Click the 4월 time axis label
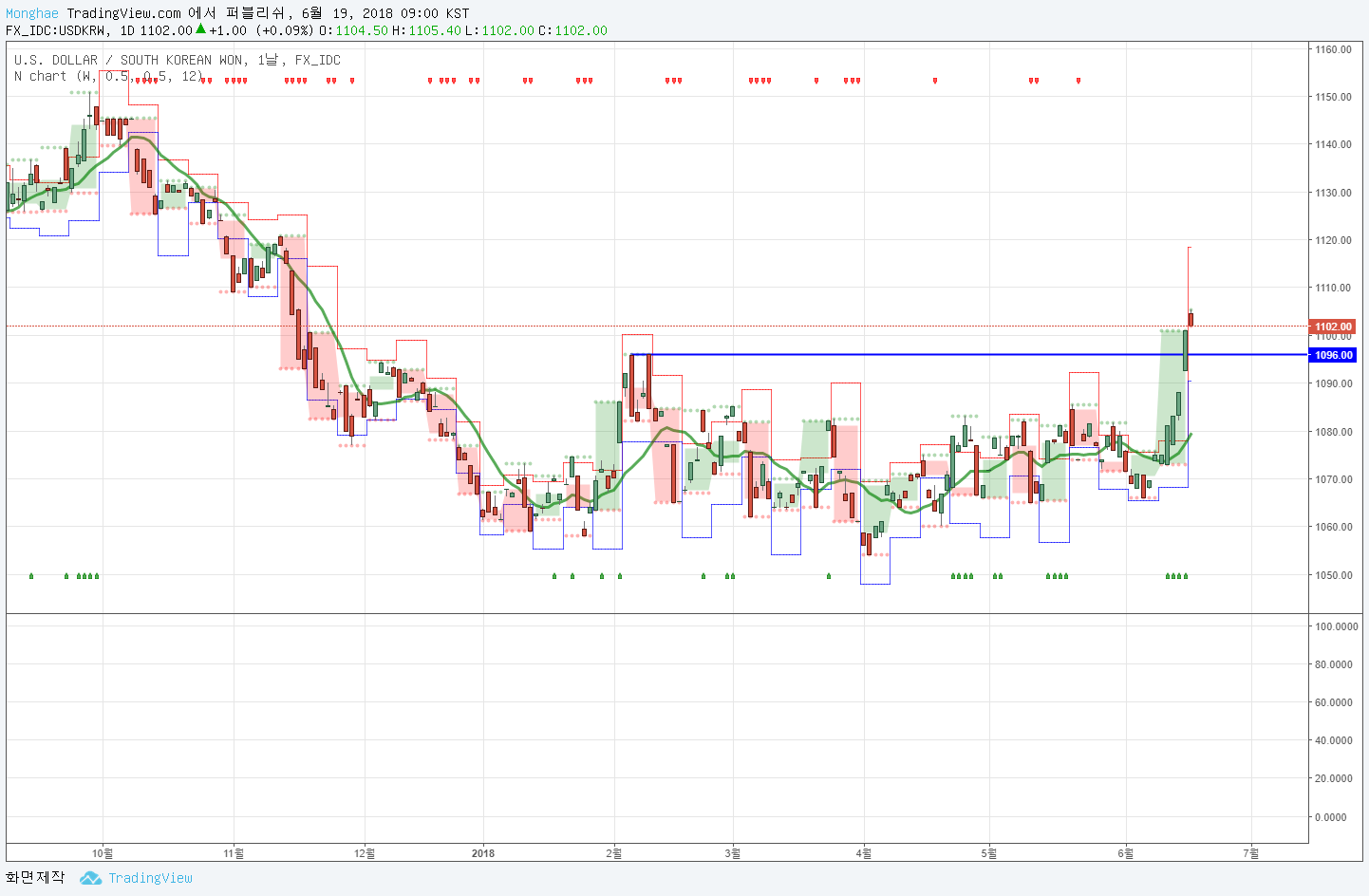 point(864,853)
